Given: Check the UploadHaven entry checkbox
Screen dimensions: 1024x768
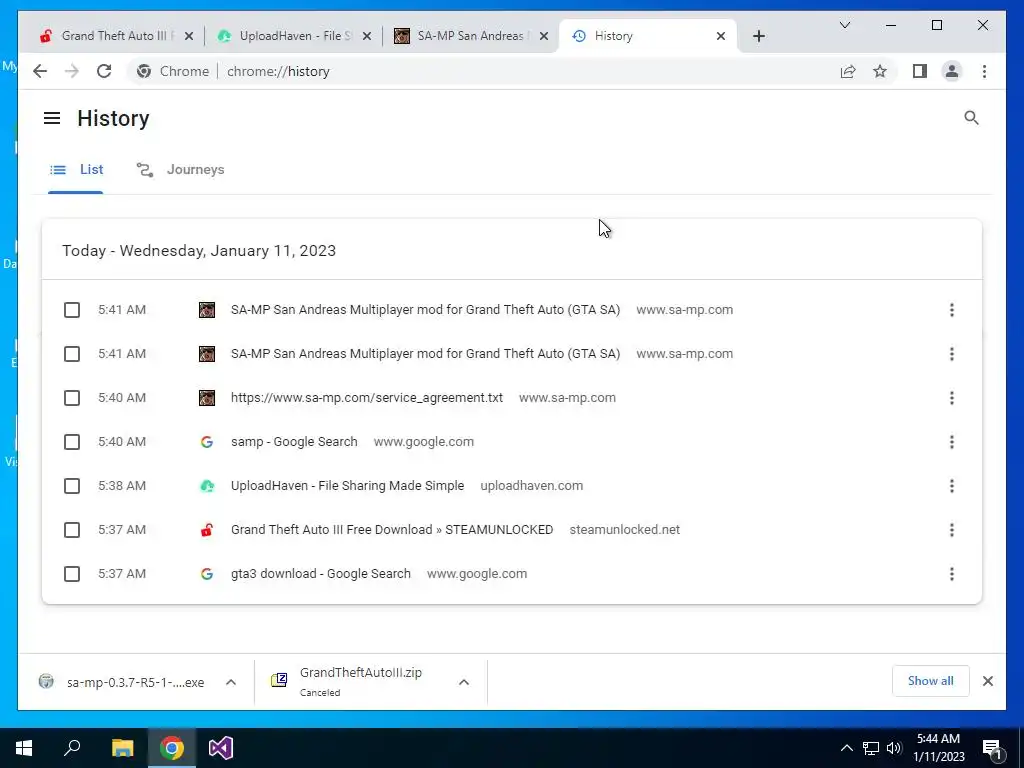Looking at the screenshot, I should pyautogui.click(x=72, y=486).
